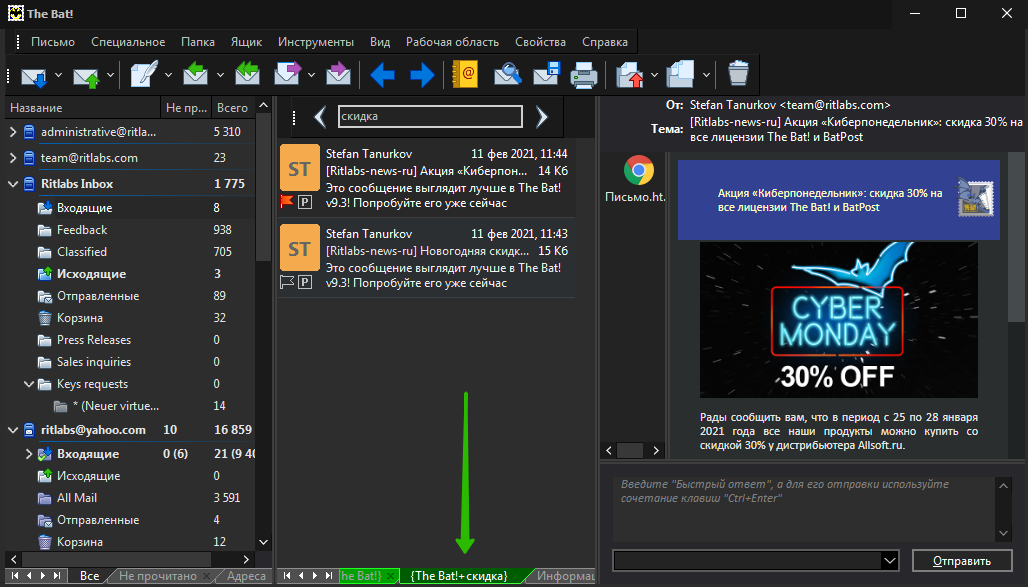Collapse the Ritlabs Inbox account tree
Image resolution: width=1028 pixels, height=587 pixels.
pos(13,184)
